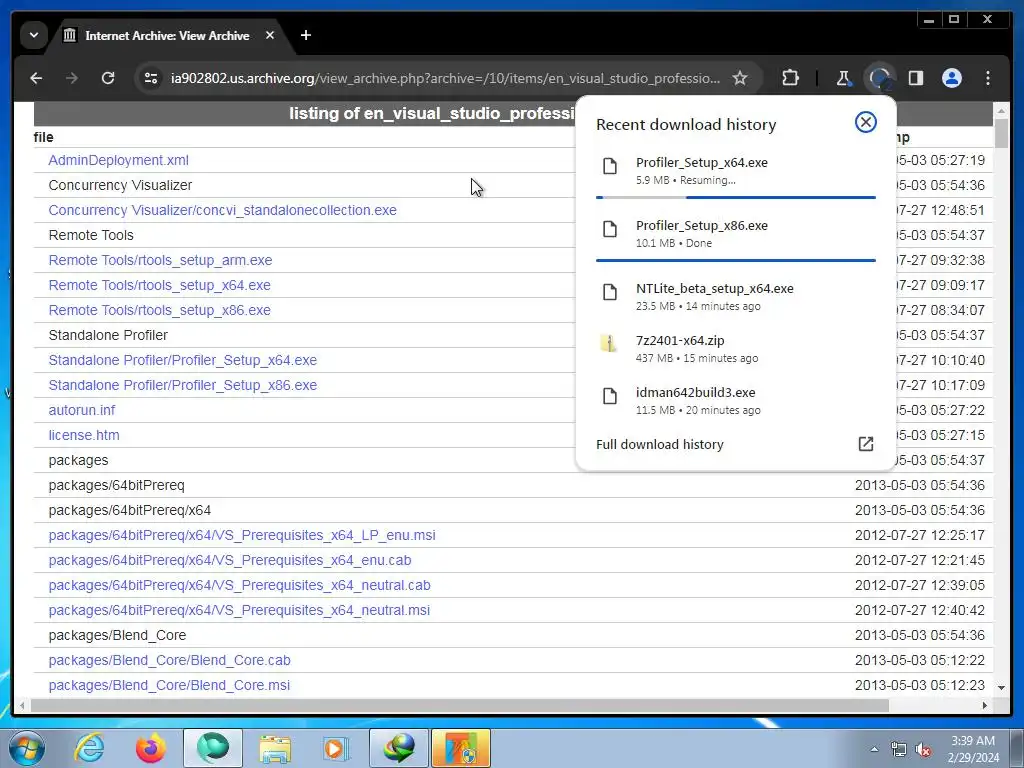Click file icon beside Profiler_Setup_x64.exe download
1024x768 pixels.
pos(609,166)
